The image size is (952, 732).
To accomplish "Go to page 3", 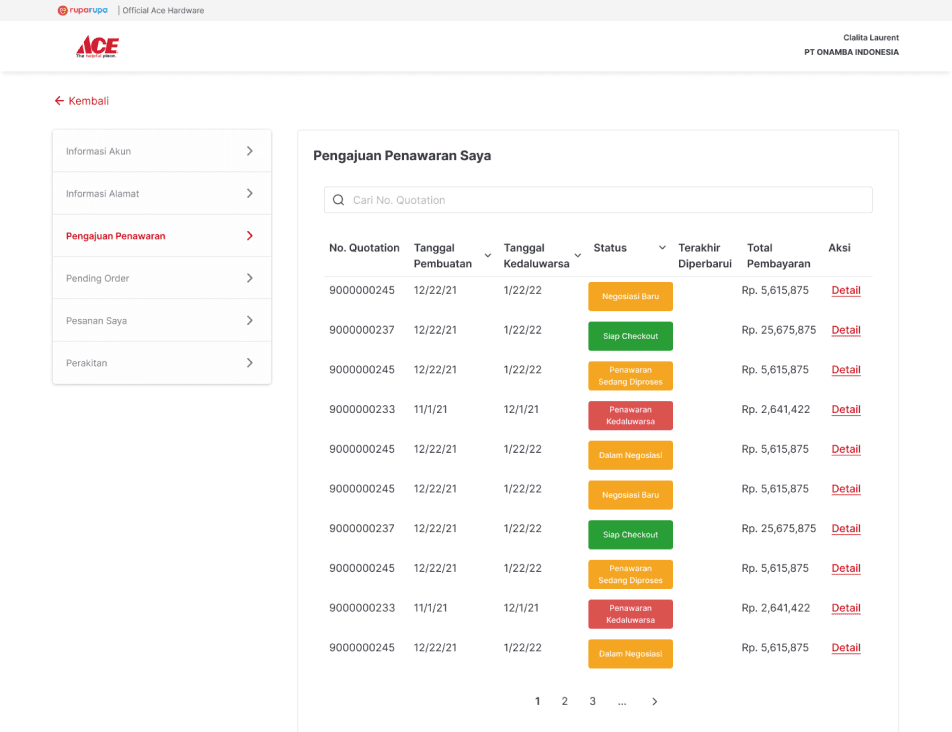I will pos(593,702).
